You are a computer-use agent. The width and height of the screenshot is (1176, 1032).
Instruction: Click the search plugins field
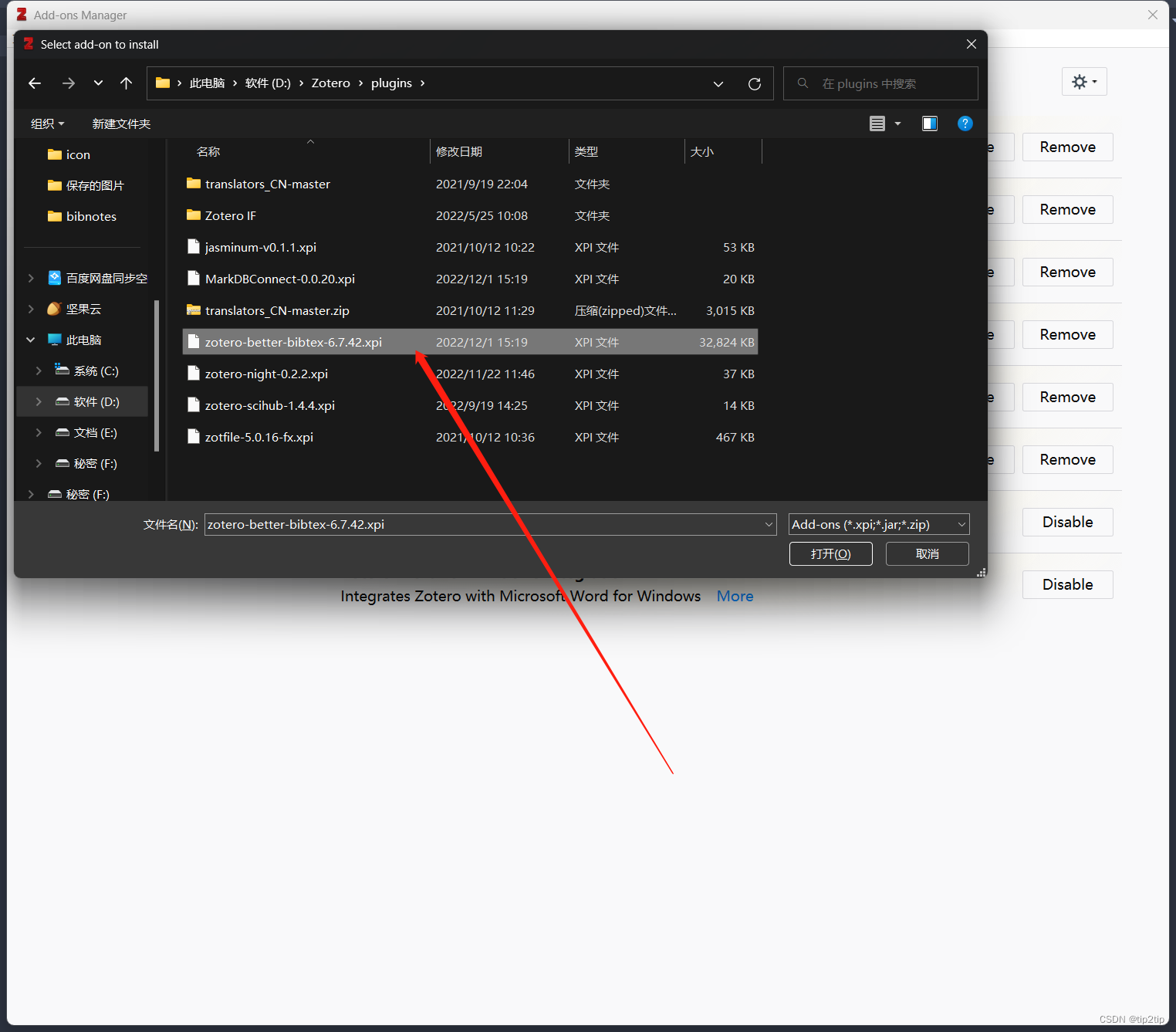880,83
